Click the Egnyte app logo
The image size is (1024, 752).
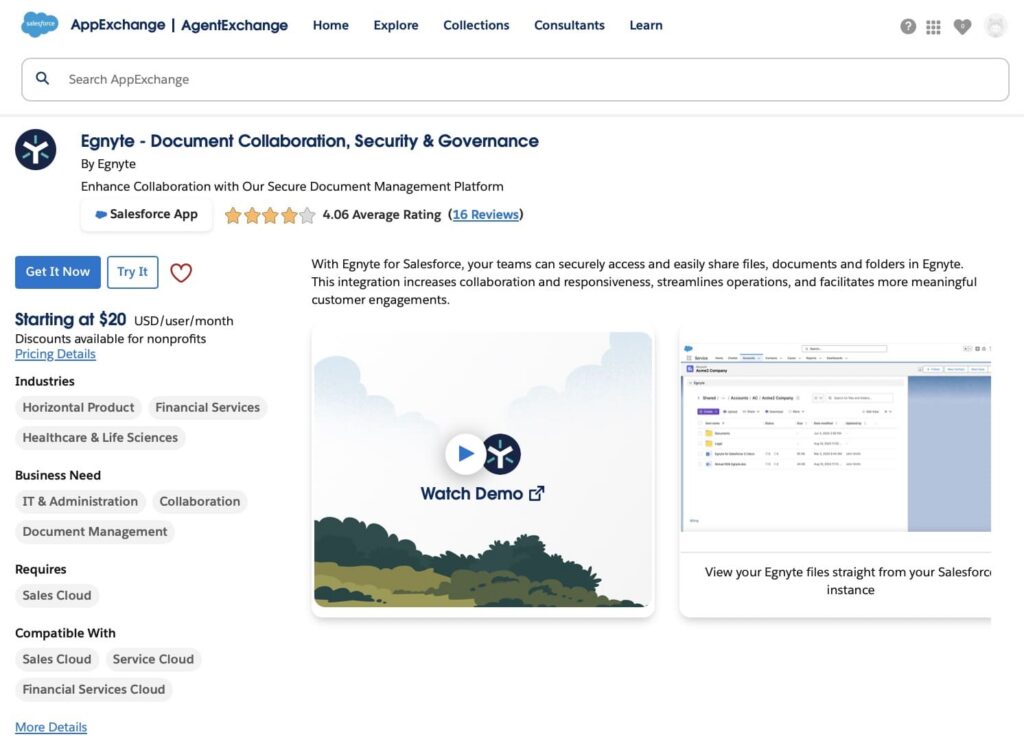click(x=36, y=149)
